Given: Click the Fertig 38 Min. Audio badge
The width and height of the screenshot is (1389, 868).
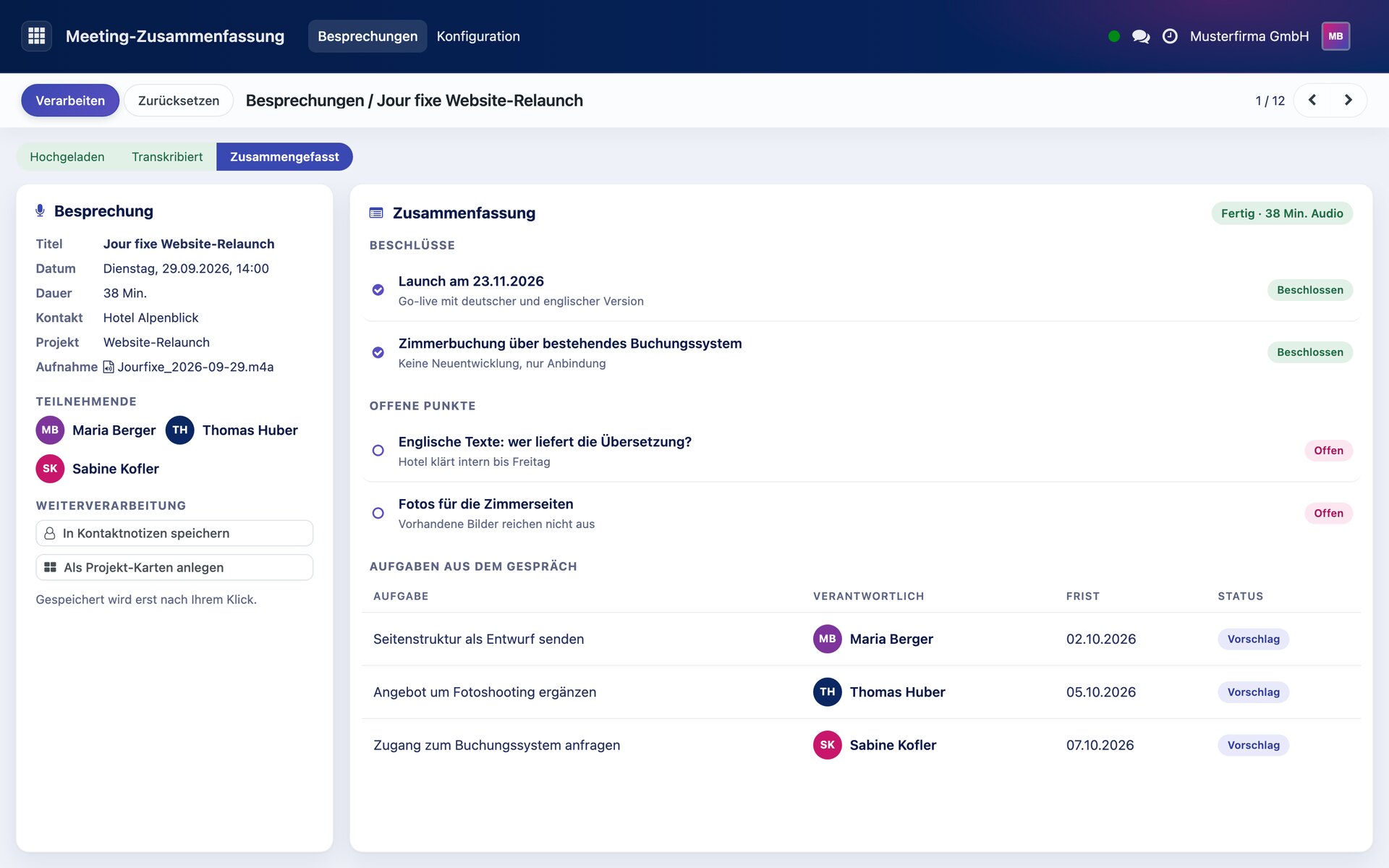Looking at the screenshot, I should tap(1282, 213).
